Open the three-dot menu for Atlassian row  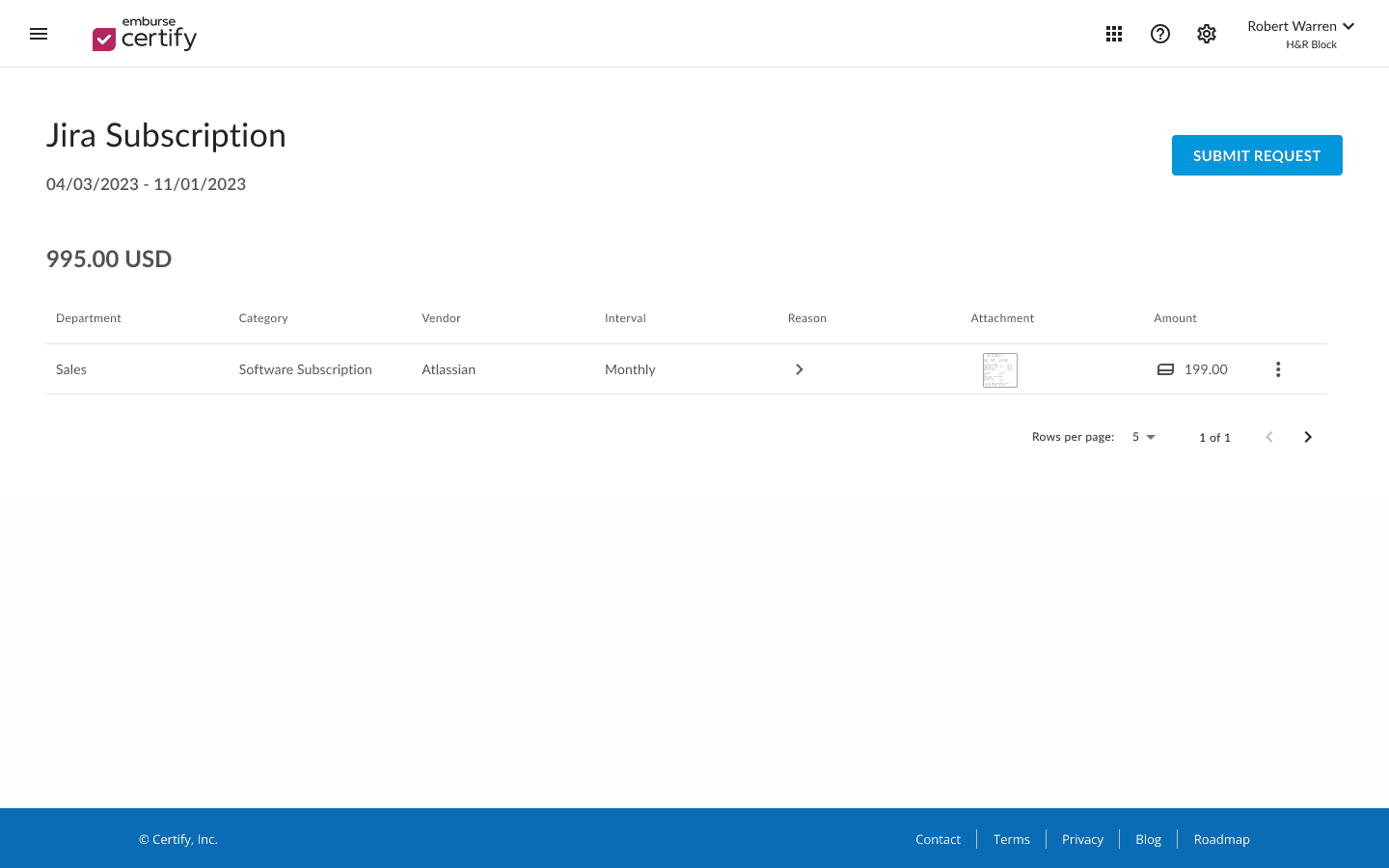[x=1278, y=369]
